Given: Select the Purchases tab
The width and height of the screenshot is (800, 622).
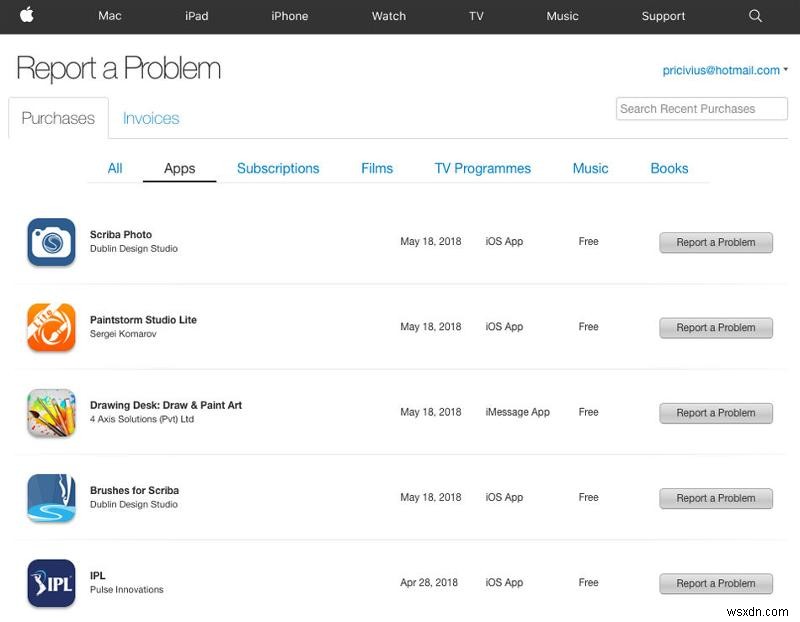Looking at the screenshot, I should click(57, 117).
